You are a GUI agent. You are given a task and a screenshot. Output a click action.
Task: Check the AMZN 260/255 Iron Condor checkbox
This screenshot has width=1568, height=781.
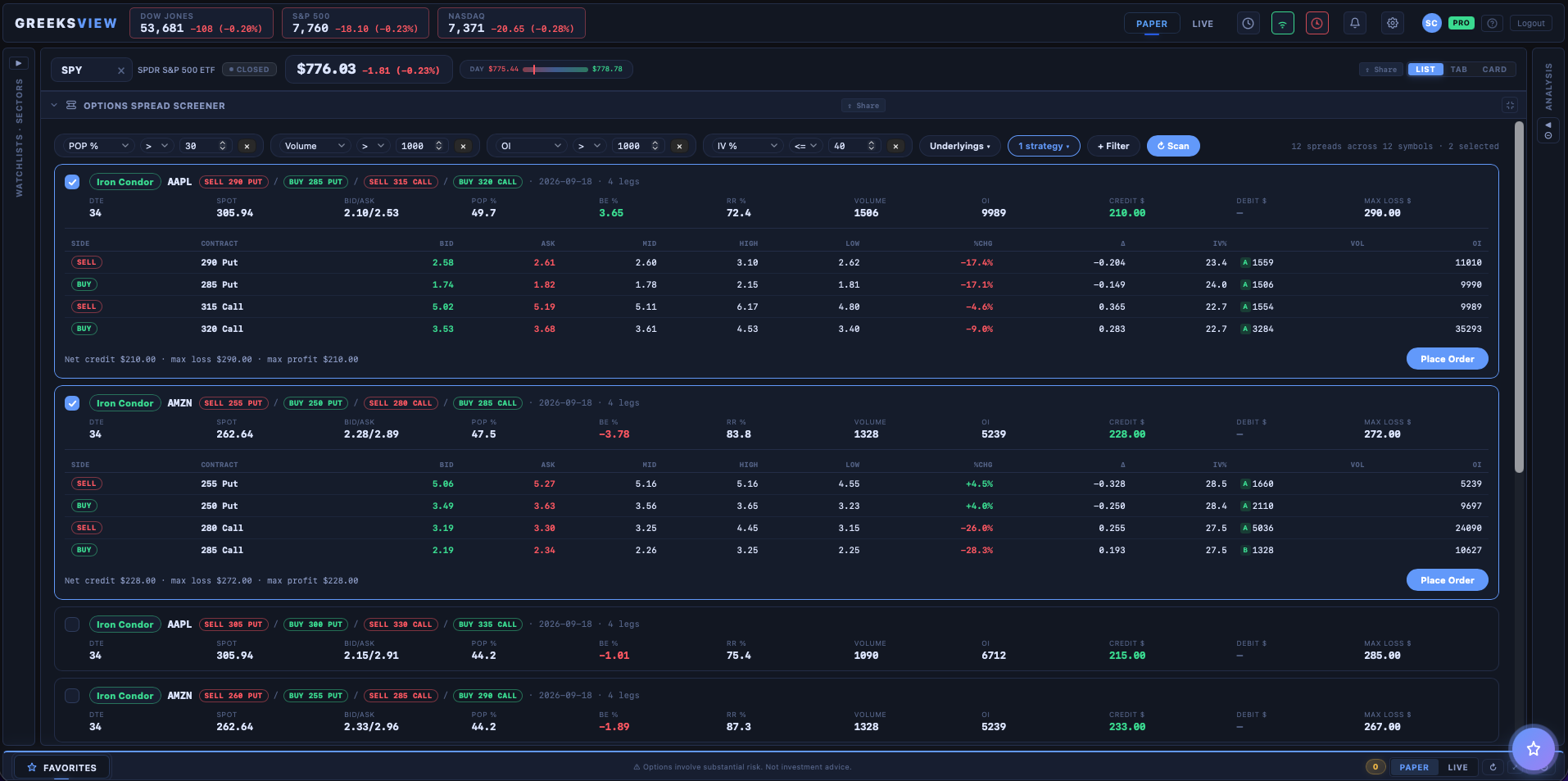pos(72,696)
